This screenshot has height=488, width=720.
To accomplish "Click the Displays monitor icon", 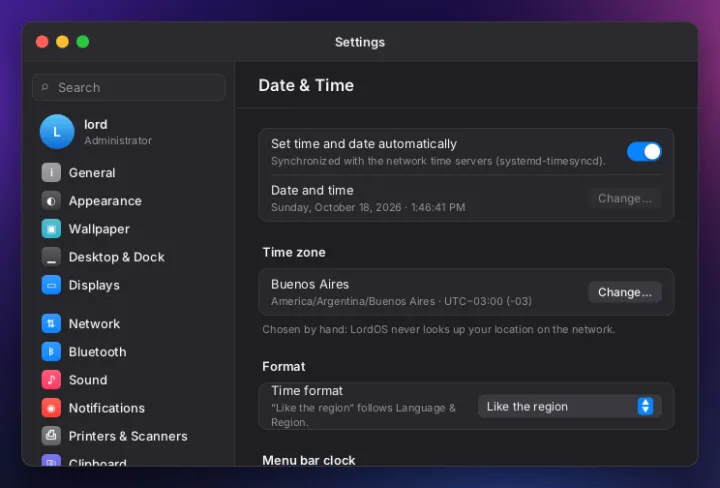I will coord(51,285).
